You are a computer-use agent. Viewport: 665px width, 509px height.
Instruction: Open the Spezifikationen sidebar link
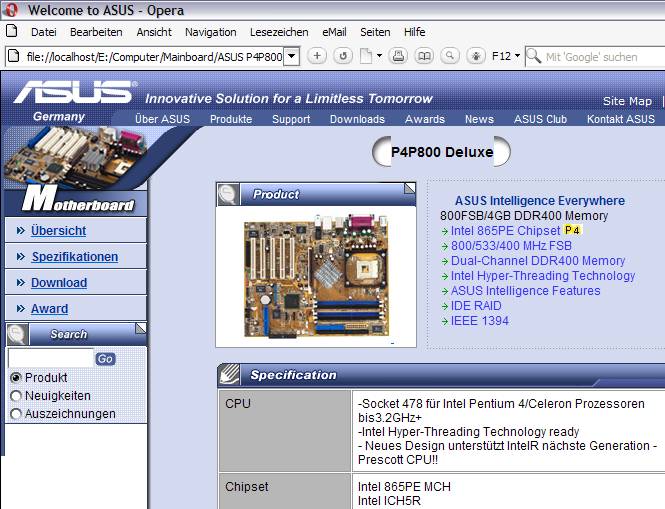(x=75, y=257)
